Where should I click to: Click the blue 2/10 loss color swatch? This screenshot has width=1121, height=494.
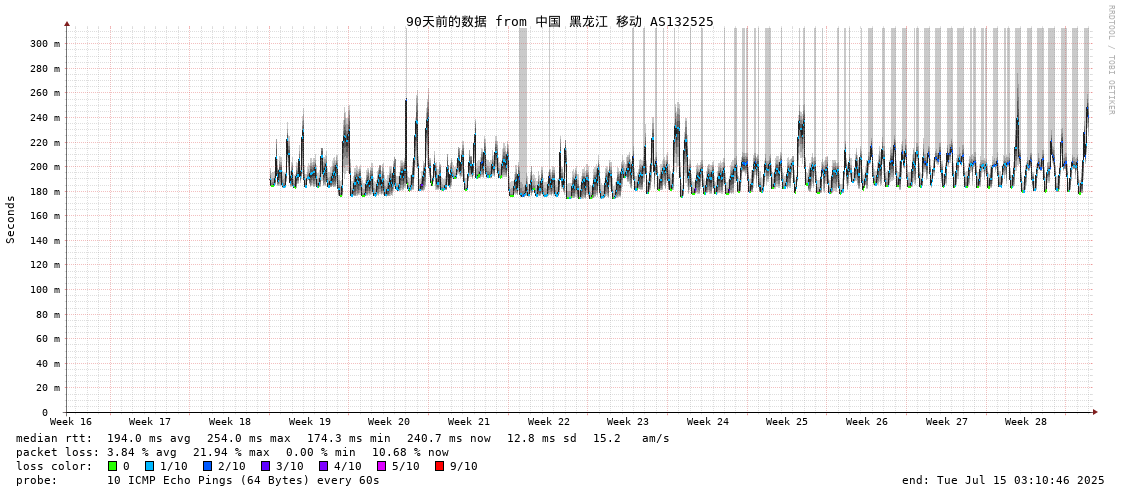click(207, 466)
